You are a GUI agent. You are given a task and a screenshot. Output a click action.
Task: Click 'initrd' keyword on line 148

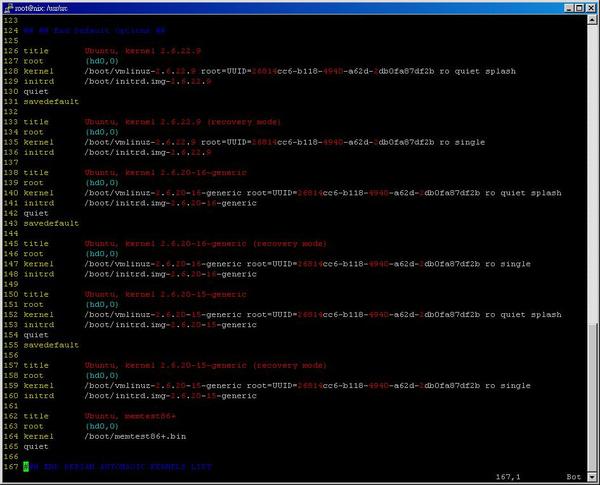tap(39, 274)
